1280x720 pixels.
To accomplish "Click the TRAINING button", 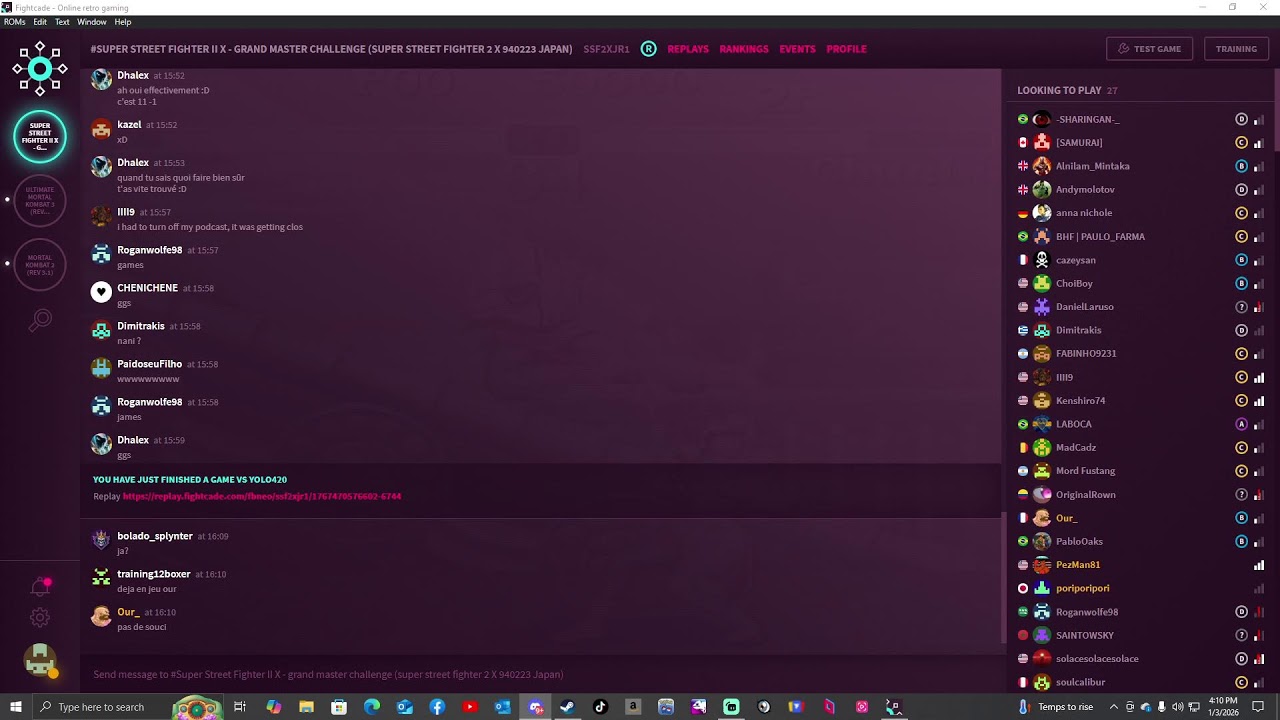I will (x=1236, y=49).
